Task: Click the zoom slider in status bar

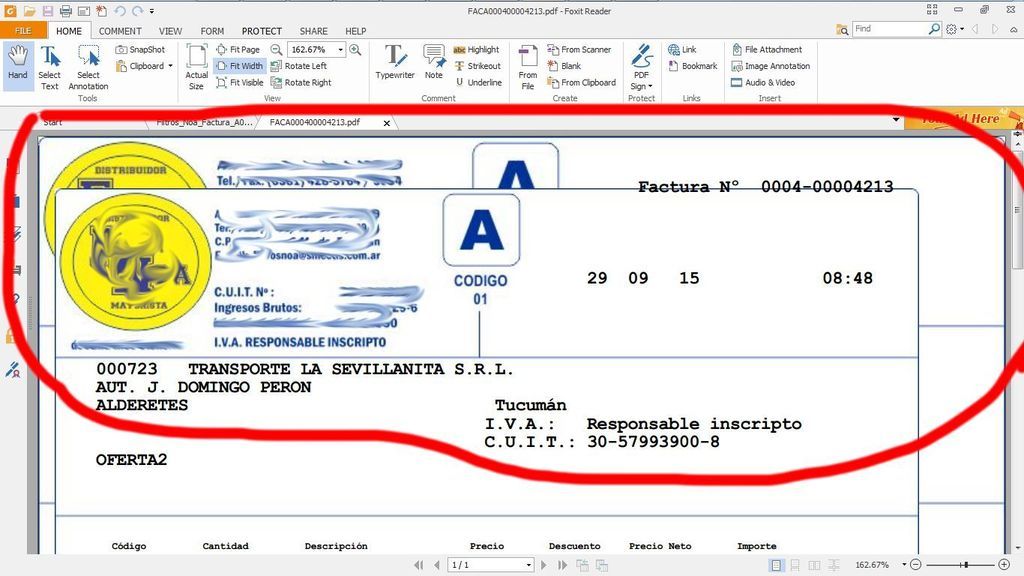Action: click(965, 565)
